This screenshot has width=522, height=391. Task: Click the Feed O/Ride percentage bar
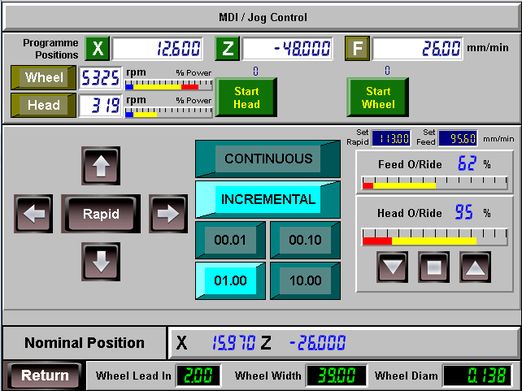[x=435, y=184]
